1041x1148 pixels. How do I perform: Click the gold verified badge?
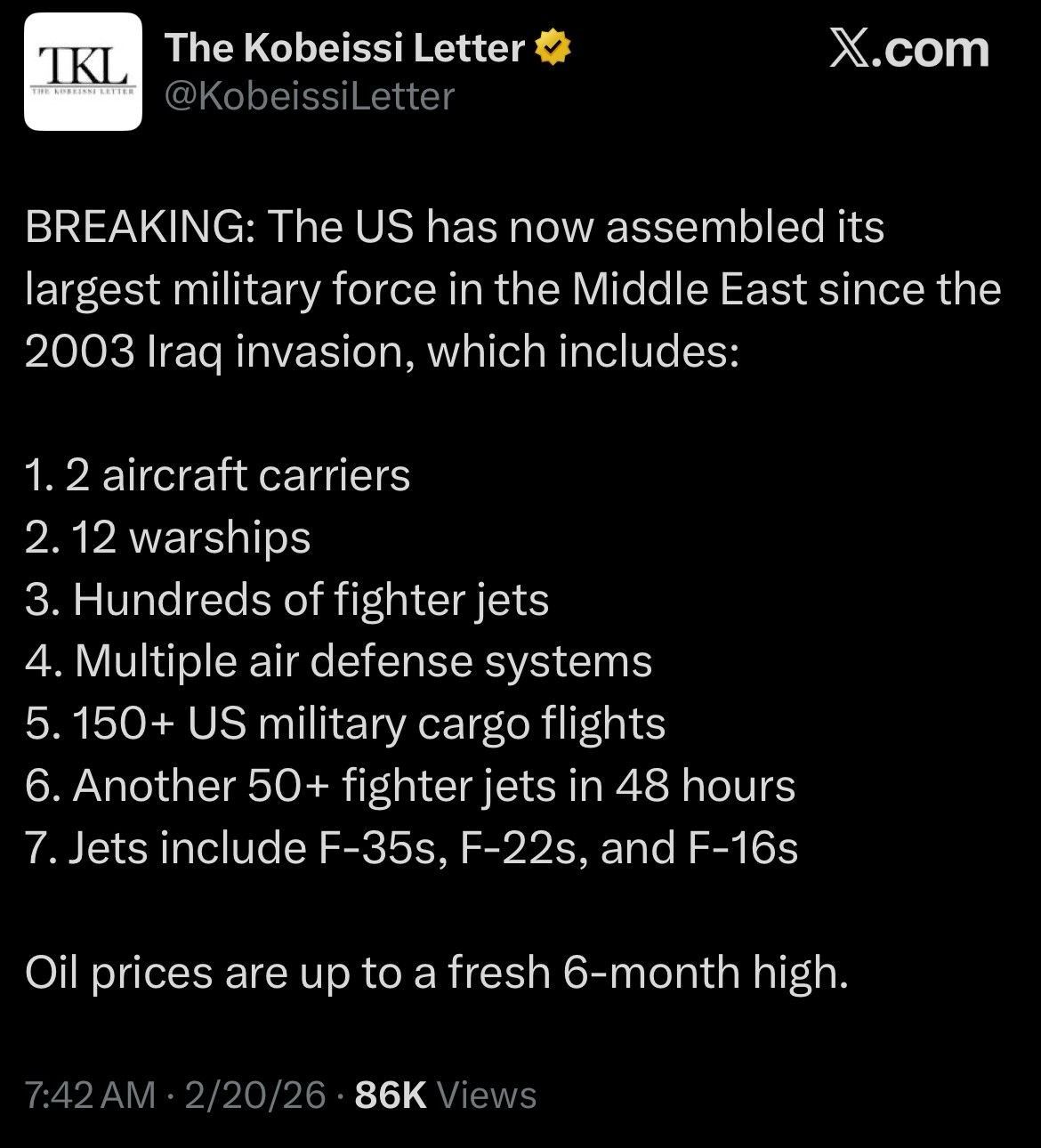551,48
